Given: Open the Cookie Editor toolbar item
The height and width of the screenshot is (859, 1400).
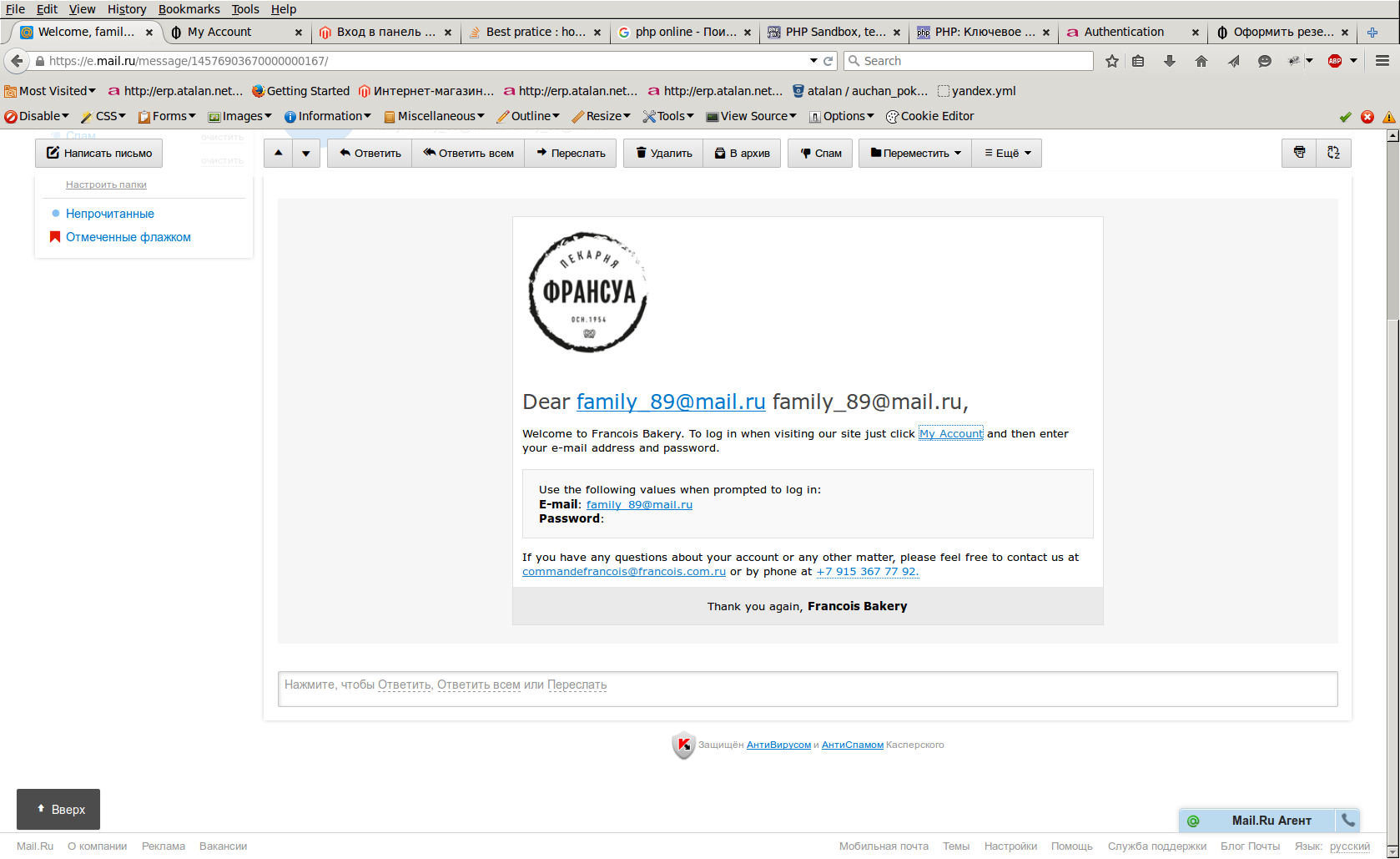Looking at the screenshot, I should click(929, 116).
